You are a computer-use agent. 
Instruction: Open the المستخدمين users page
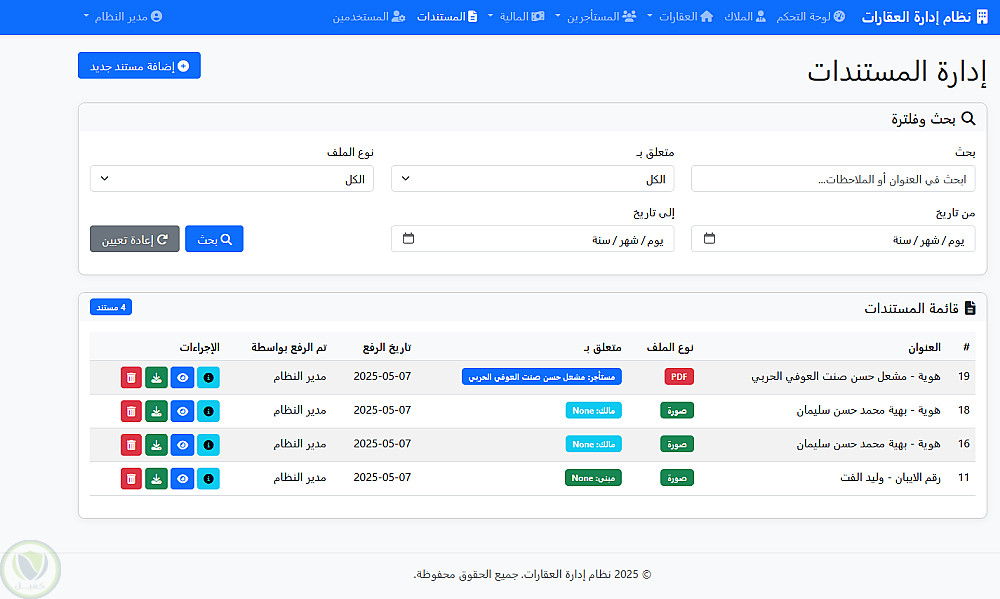(369, 17)
